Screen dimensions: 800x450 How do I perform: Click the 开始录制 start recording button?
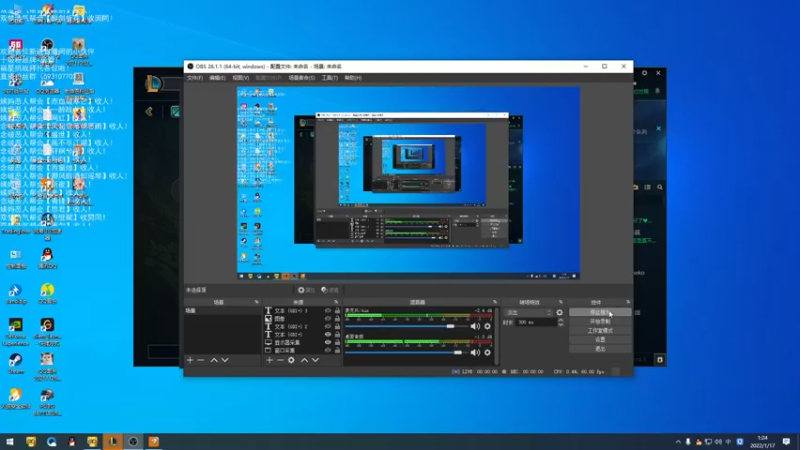pyautogui.click(x=600, y=321)
